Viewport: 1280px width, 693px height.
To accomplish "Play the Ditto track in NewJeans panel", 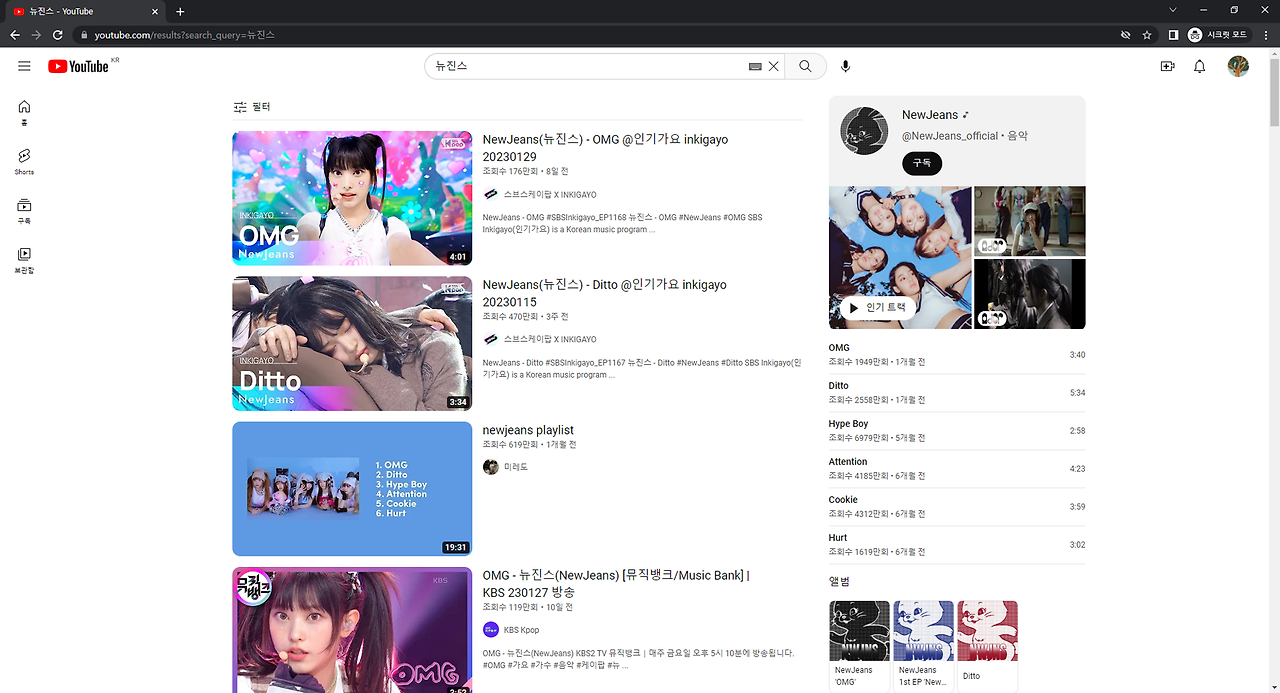I will (x=957, y=393).
